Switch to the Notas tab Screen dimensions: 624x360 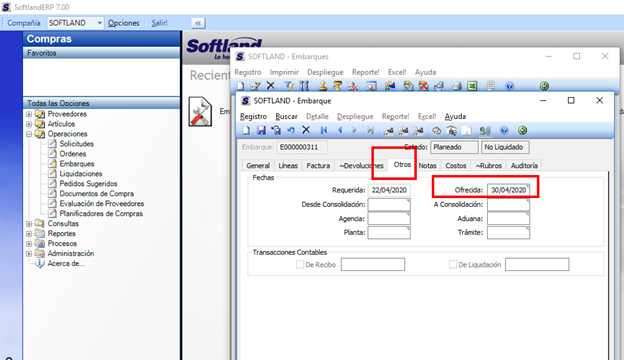[427, 165]
